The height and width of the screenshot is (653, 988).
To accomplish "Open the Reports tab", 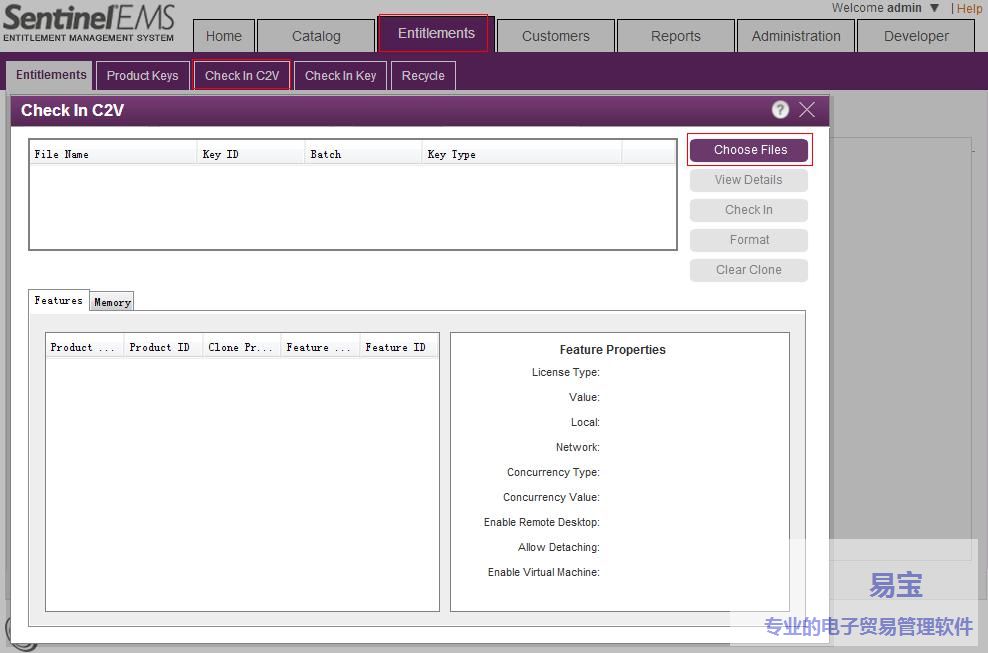I will (675, 36).
